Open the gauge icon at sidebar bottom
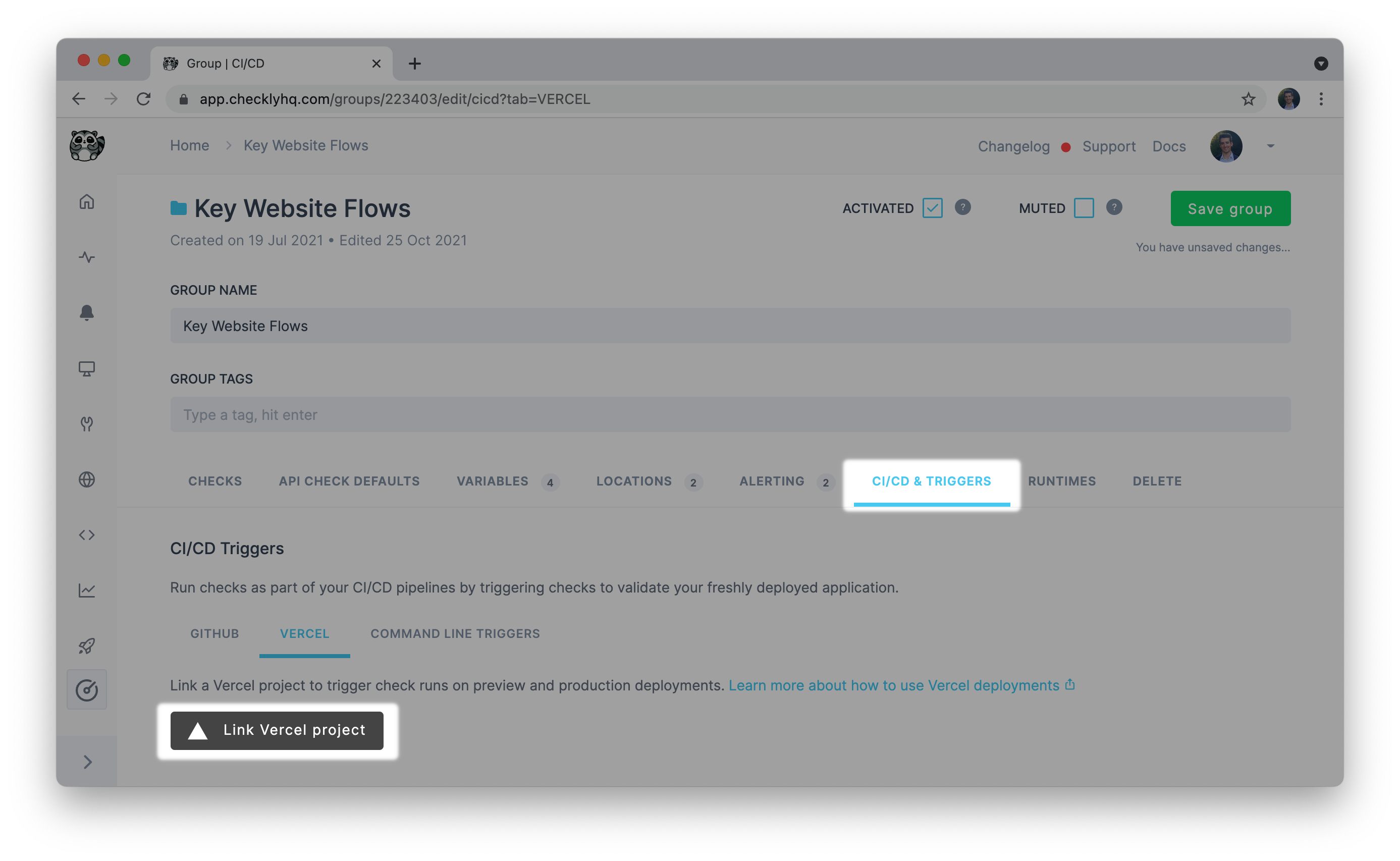 pyautogui.click(x=86, y=689)
